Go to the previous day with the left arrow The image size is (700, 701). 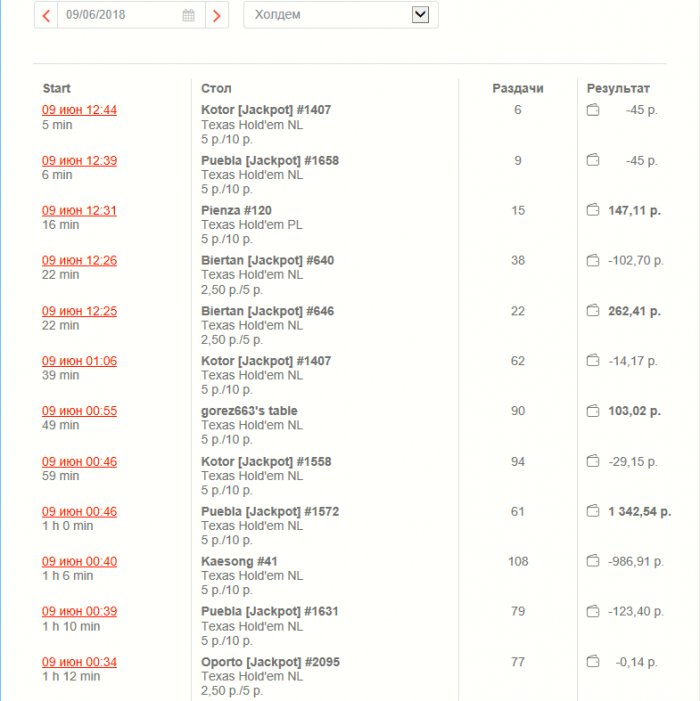pyautogui.click(x=46, y=15)
